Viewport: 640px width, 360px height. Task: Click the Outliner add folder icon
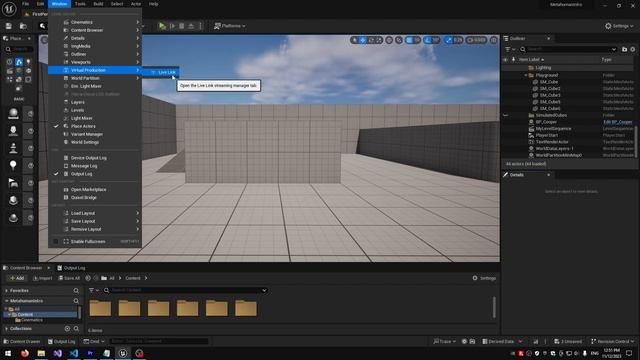click(x=624, y=49)
